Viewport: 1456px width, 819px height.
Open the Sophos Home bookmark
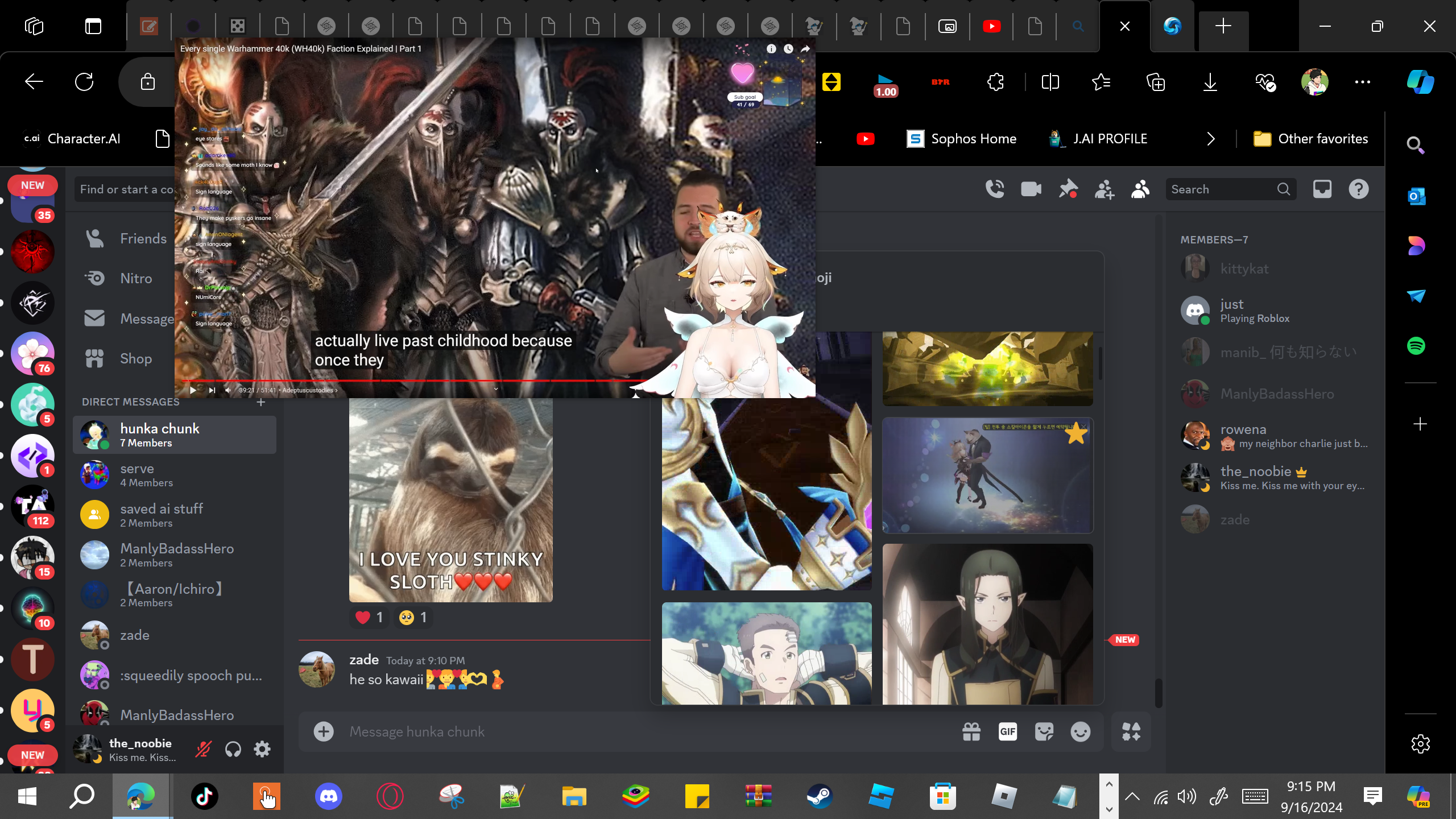click(962, 139)
